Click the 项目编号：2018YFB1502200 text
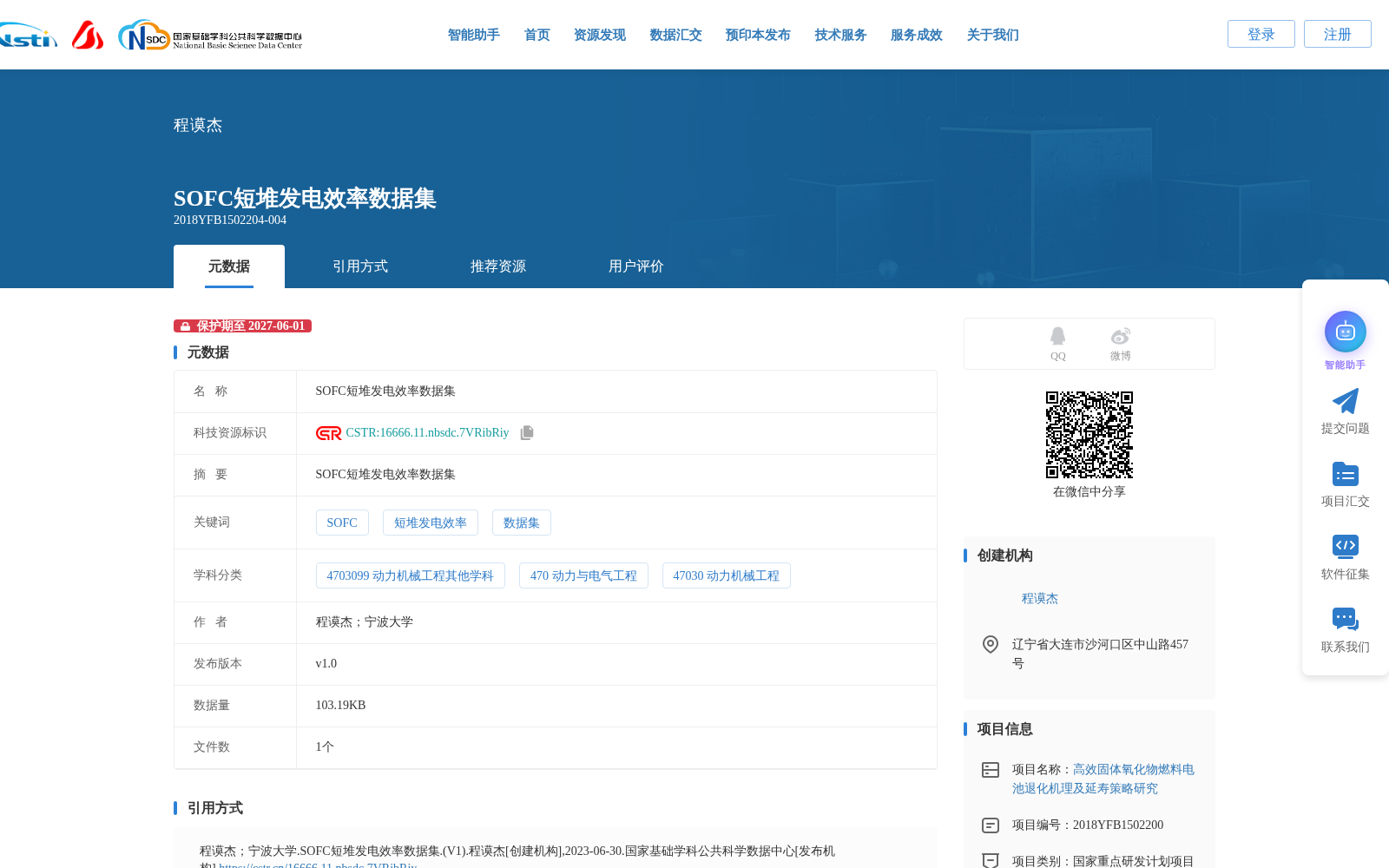This screenshot has height=868, width=1389. click(x=1088, y=825)
